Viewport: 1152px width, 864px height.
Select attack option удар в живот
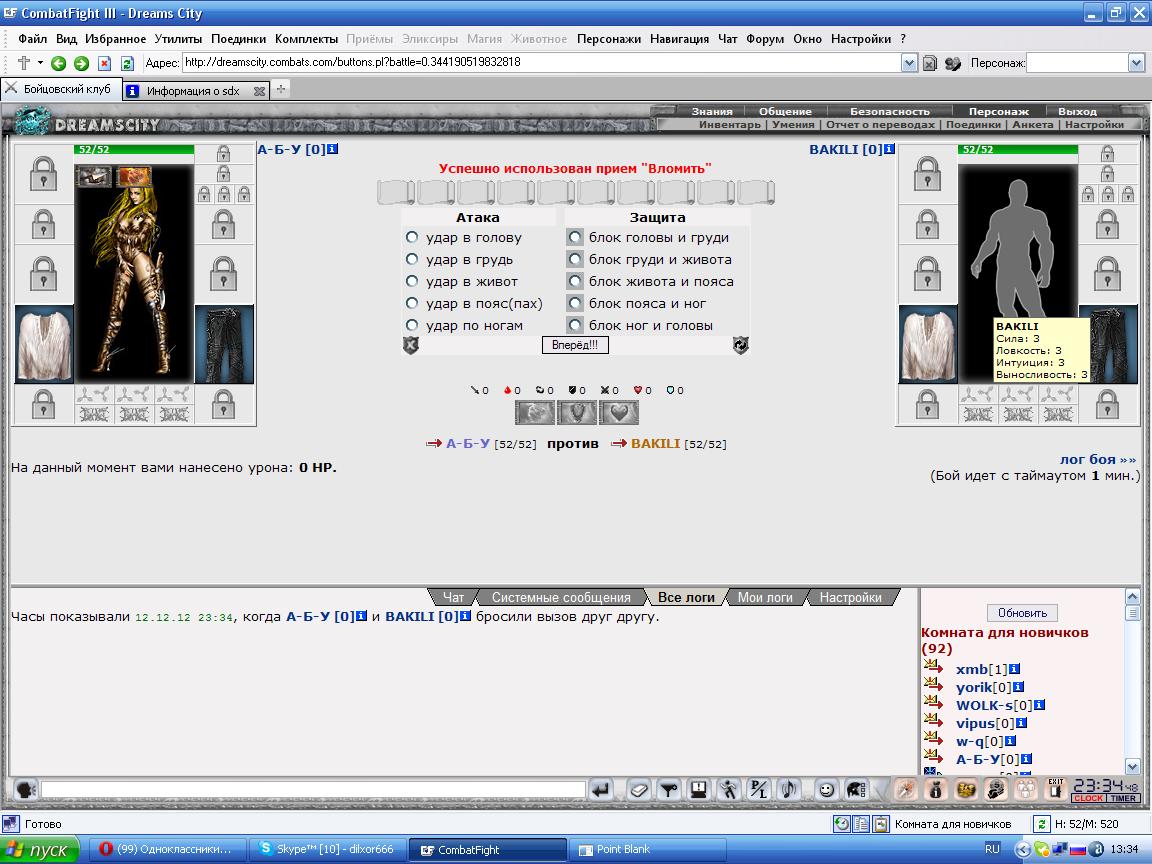tap(411, 281)
